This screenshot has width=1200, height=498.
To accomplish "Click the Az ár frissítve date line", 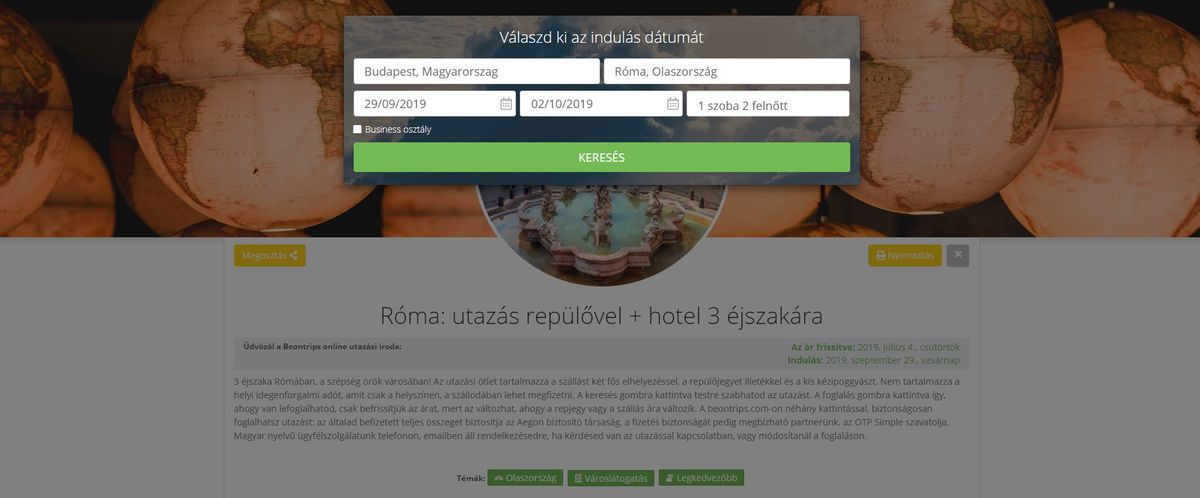I will [875, 347].
